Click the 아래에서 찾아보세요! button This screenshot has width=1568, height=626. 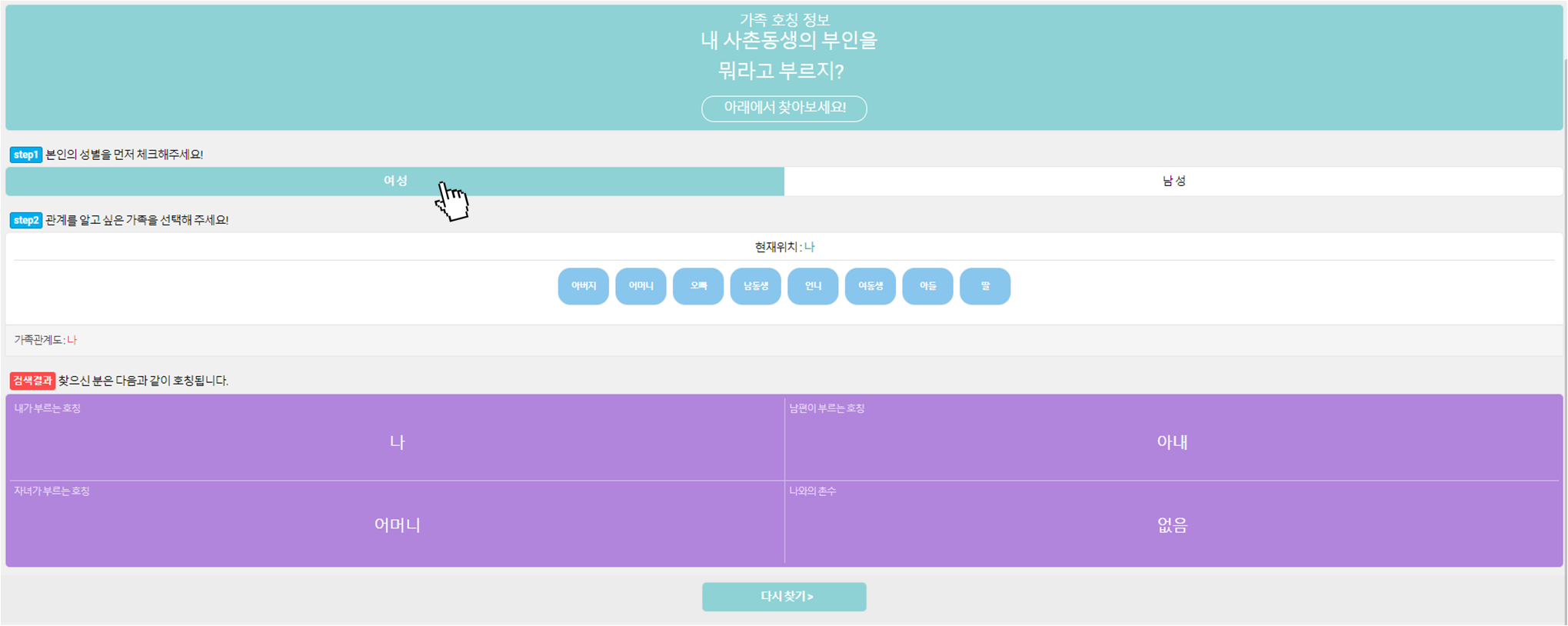[784, 108]
